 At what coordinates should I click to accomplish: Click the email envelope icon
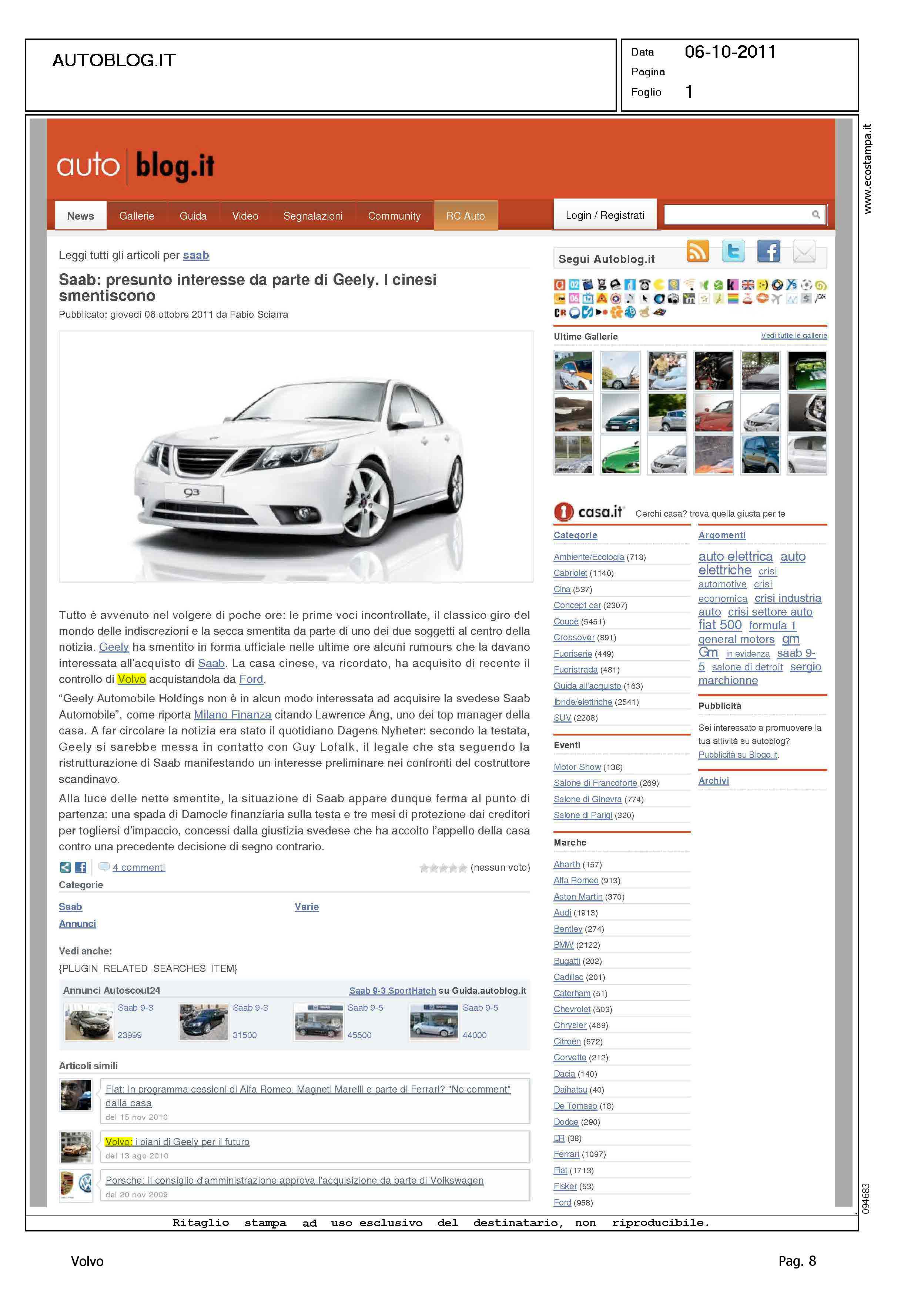804,251
